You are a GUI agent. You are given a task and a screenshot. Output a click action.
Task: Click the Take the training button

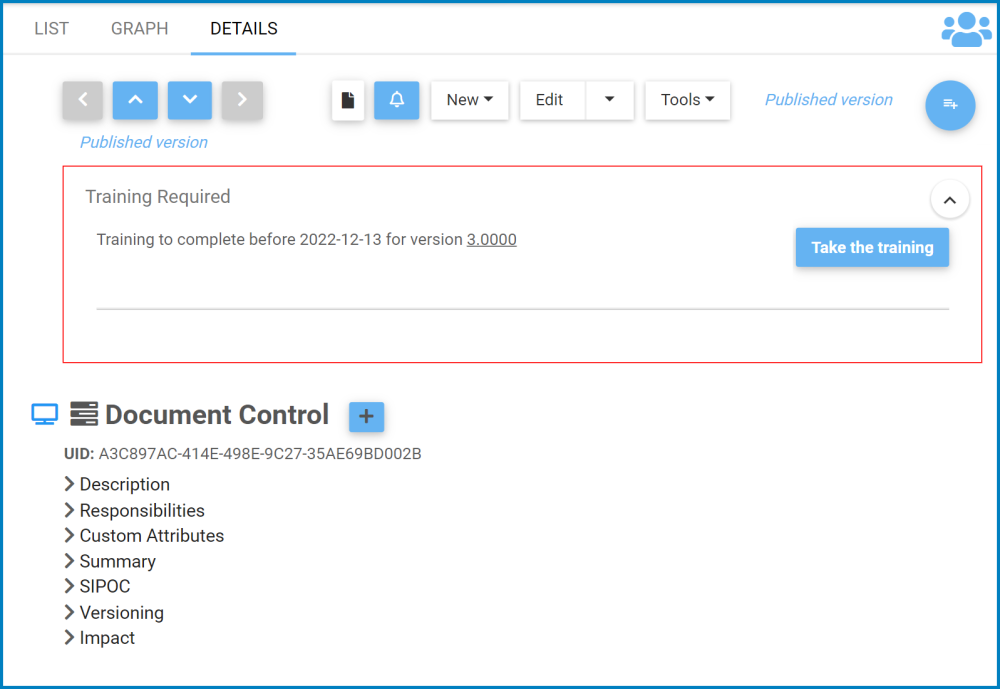pos(871,247)
